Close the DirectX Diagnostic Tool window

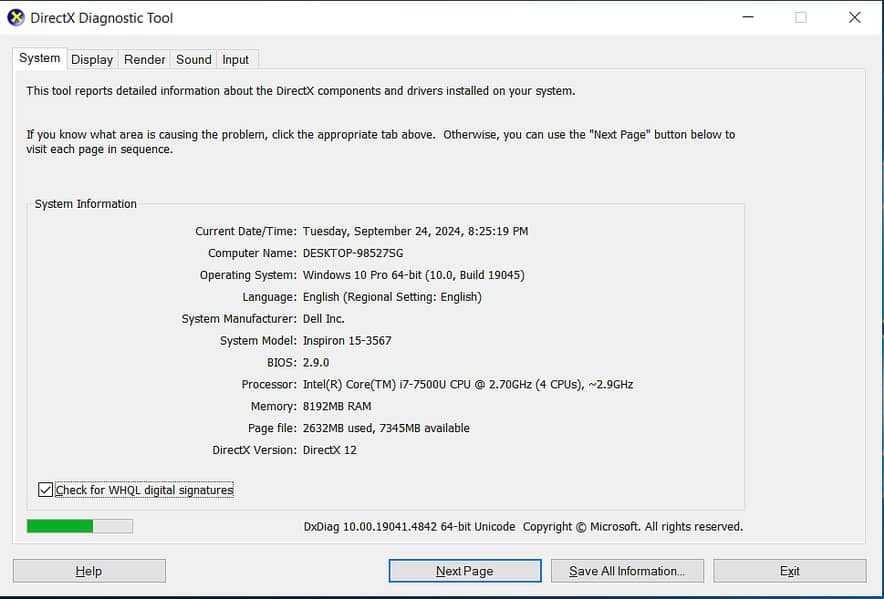(x=854, y=17)
